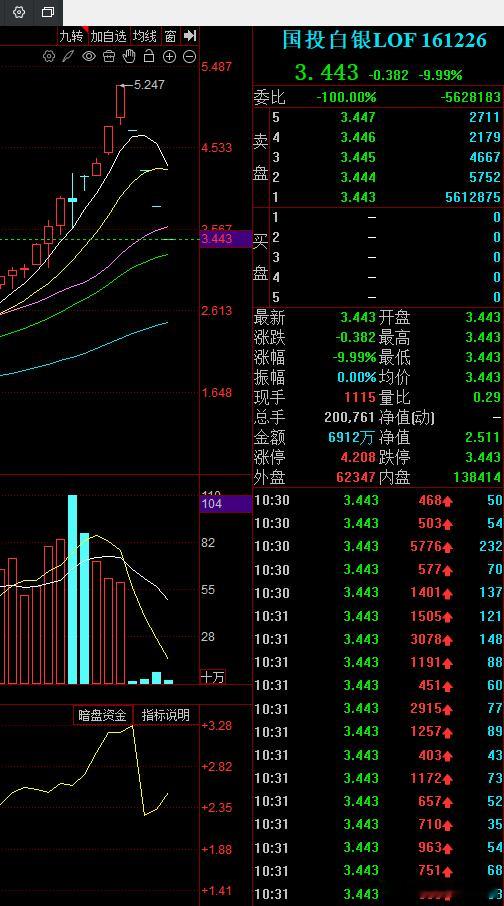Select the drawing pen tool on the chart toolbar
This screenshot has width=504, height=906.
pyautogui.click(x=68, y=57)
